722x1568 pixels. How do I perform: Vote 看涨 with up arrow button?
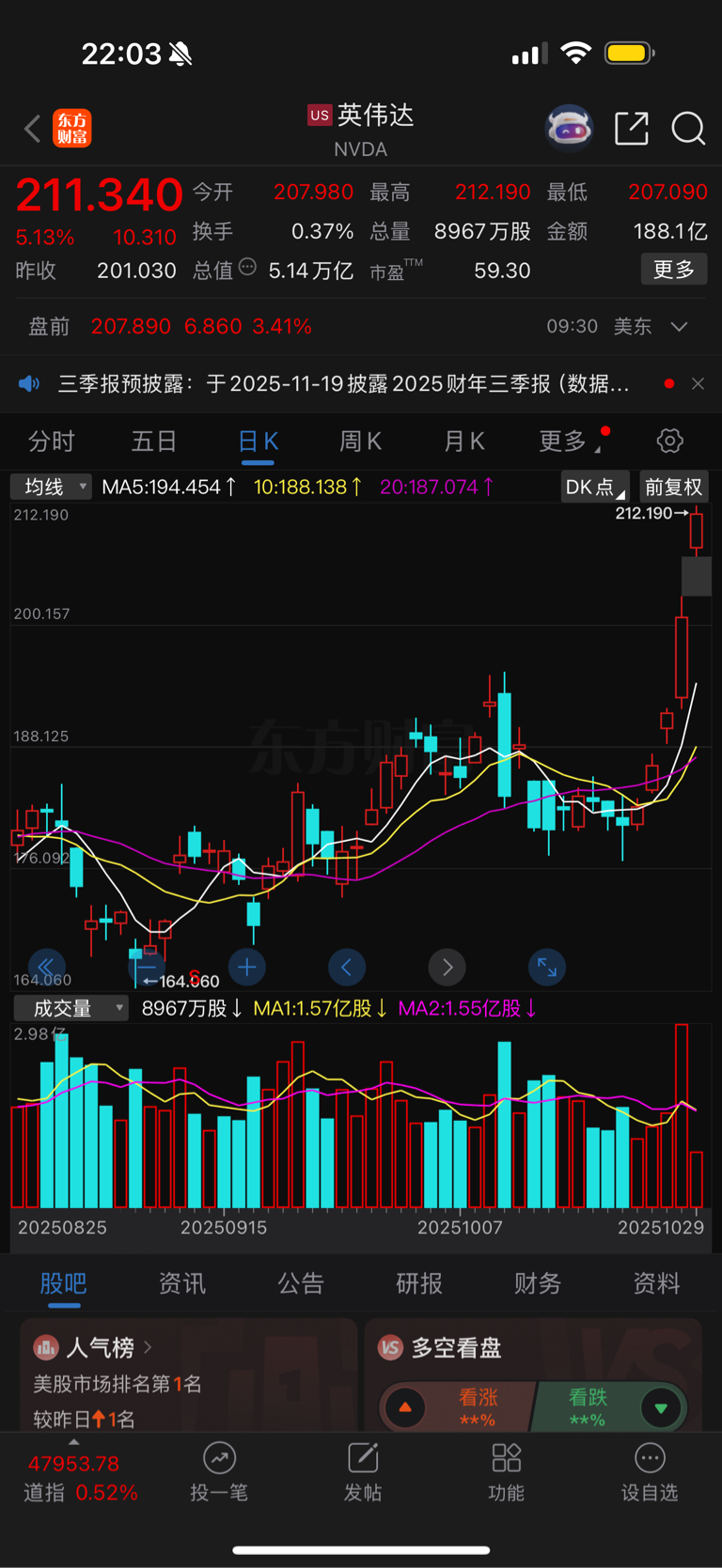405,1407
